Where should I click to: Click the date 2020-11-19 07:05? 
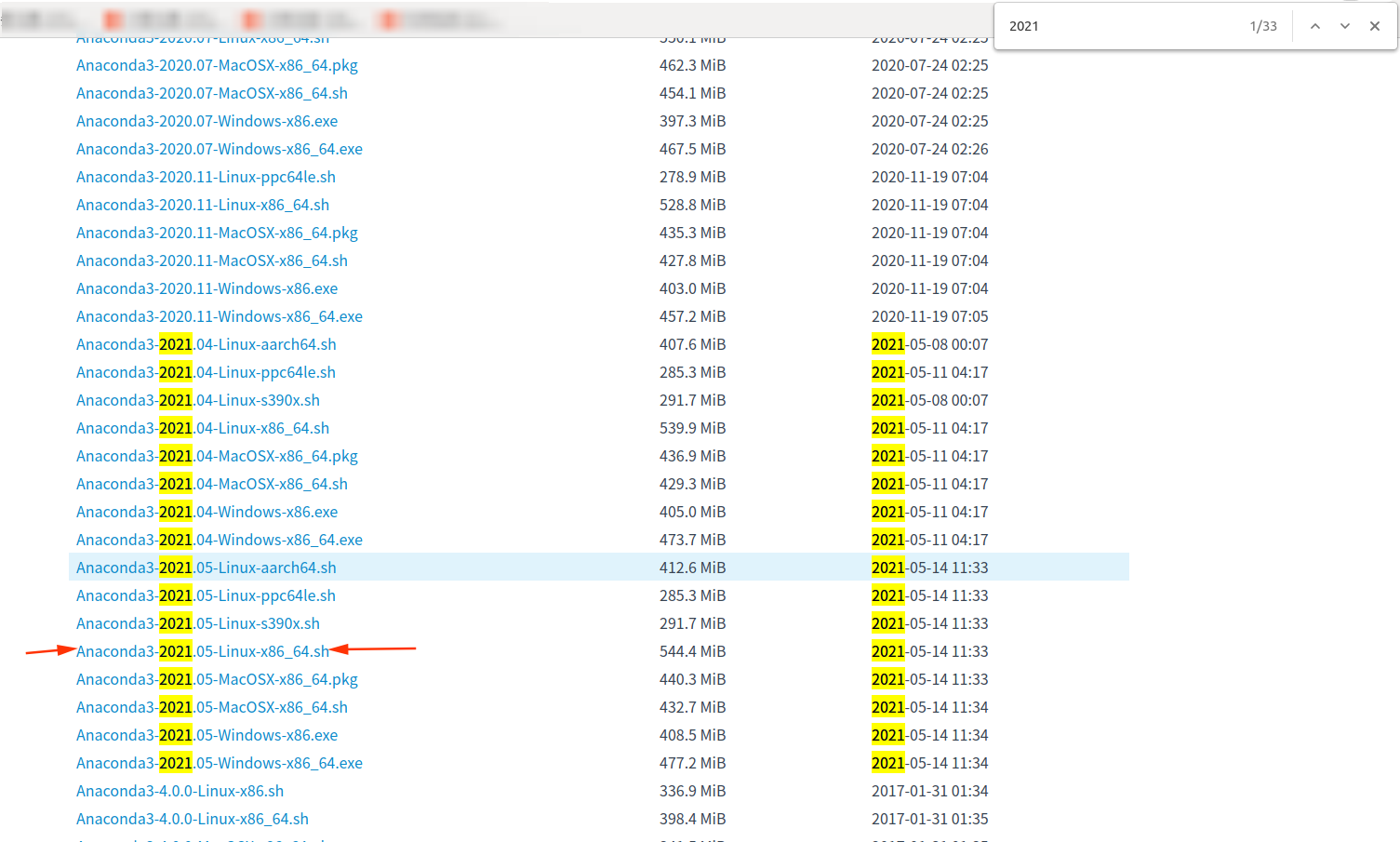[929, 316]
